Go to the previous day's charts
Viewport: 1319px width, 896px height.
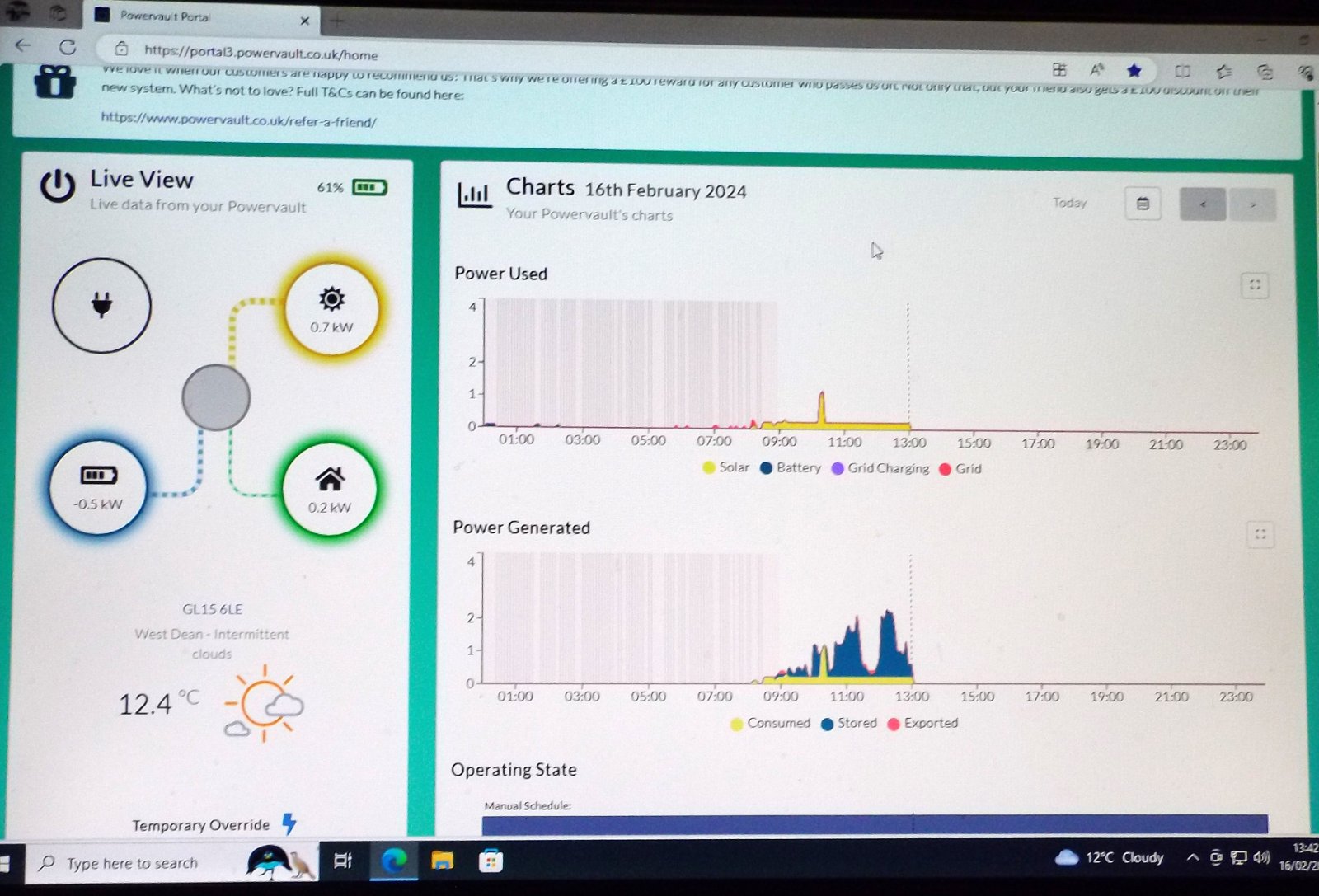click(1203, 204)
